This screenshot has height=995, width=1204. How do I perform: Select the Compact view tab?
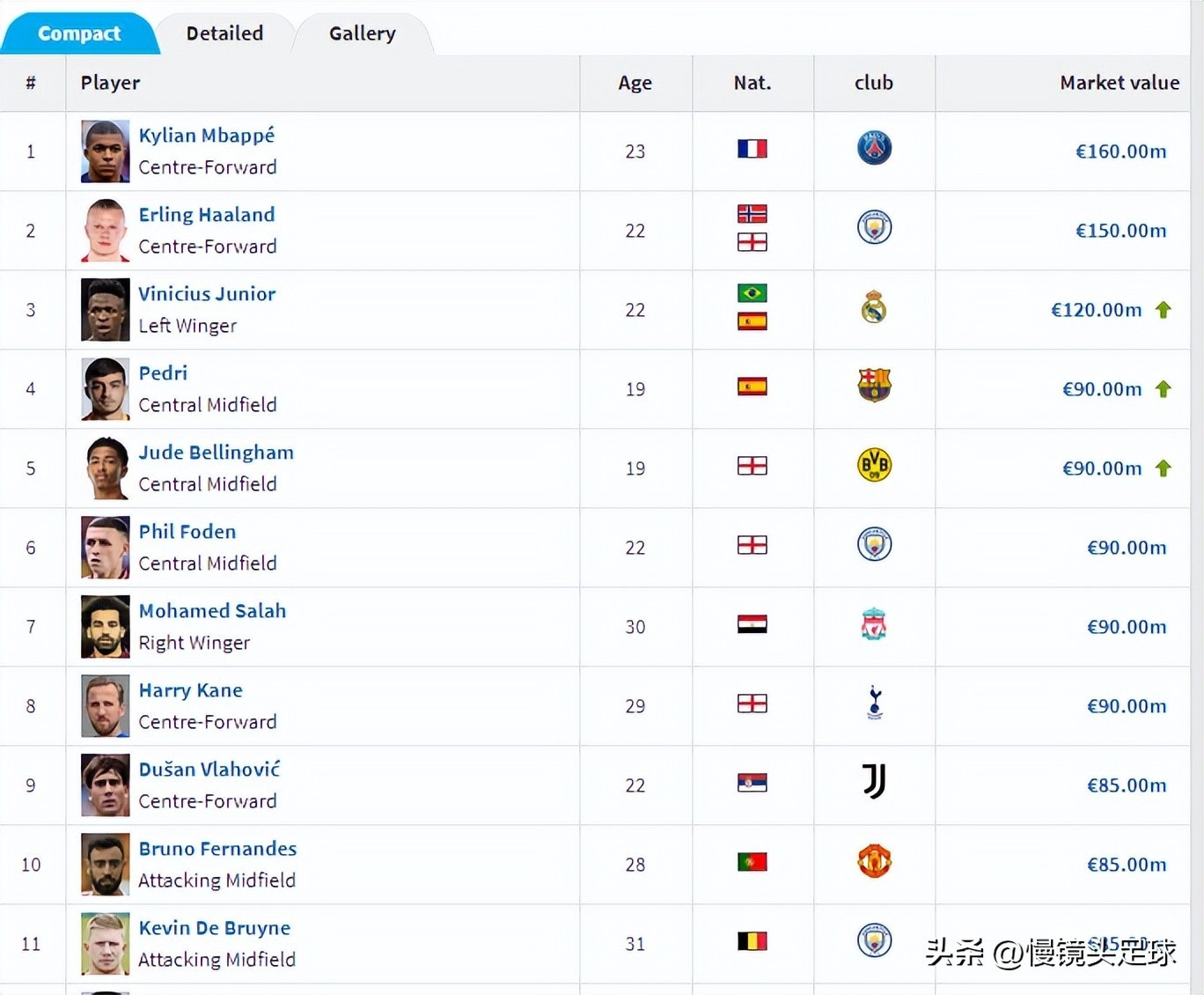79,33
